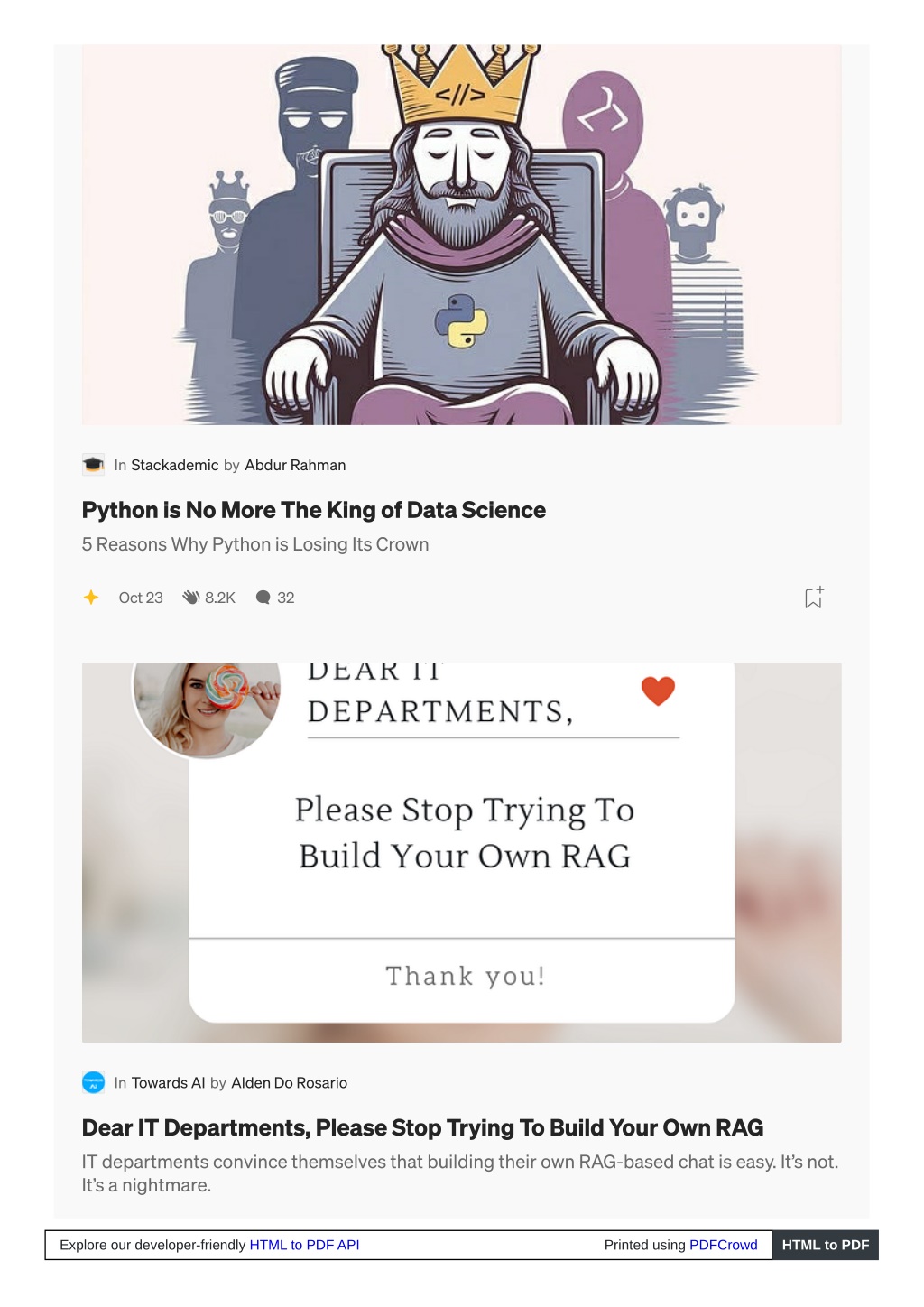Click the Towards AI publication logo icon
This screenshot has height=1307, width=924.
pyautogui.click(x=93, y=1082)
